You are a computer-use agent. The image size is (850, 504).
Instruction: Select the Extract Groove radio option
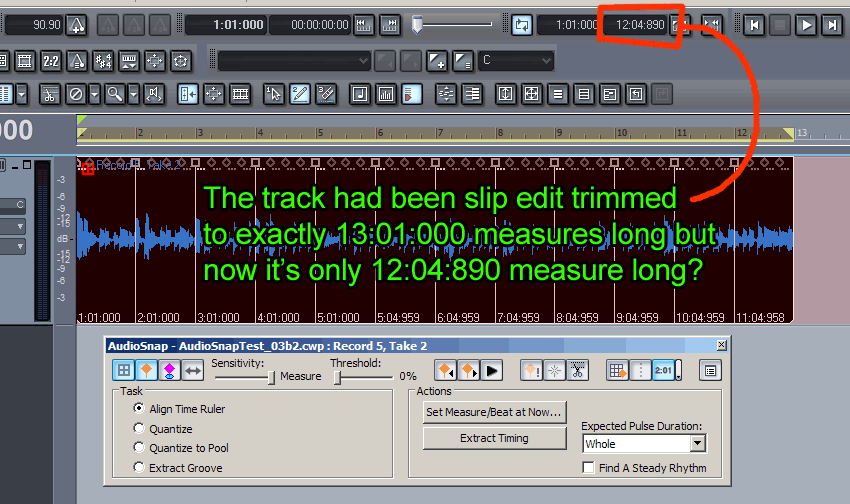139,468
